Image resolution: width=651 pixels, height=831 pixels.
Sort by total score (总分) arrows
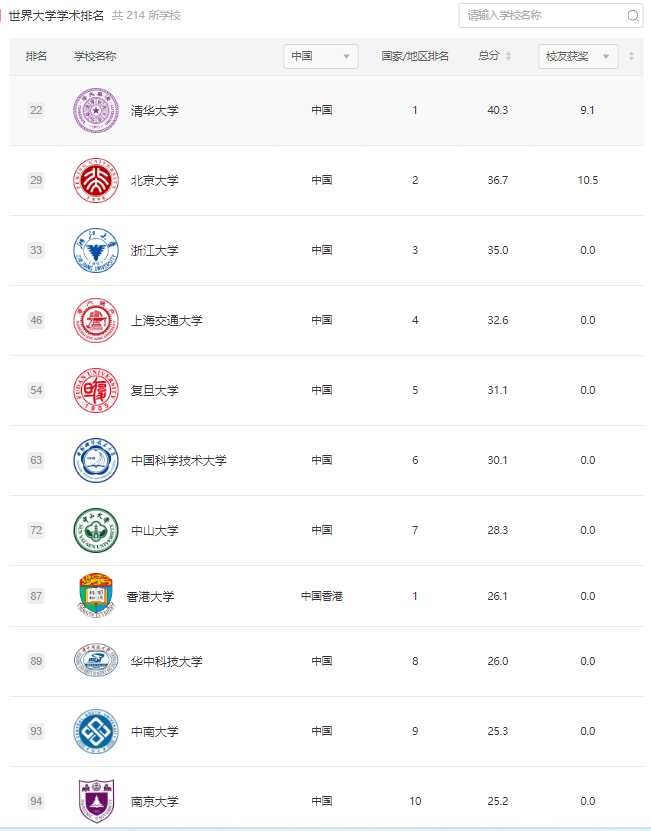(508, 57)
